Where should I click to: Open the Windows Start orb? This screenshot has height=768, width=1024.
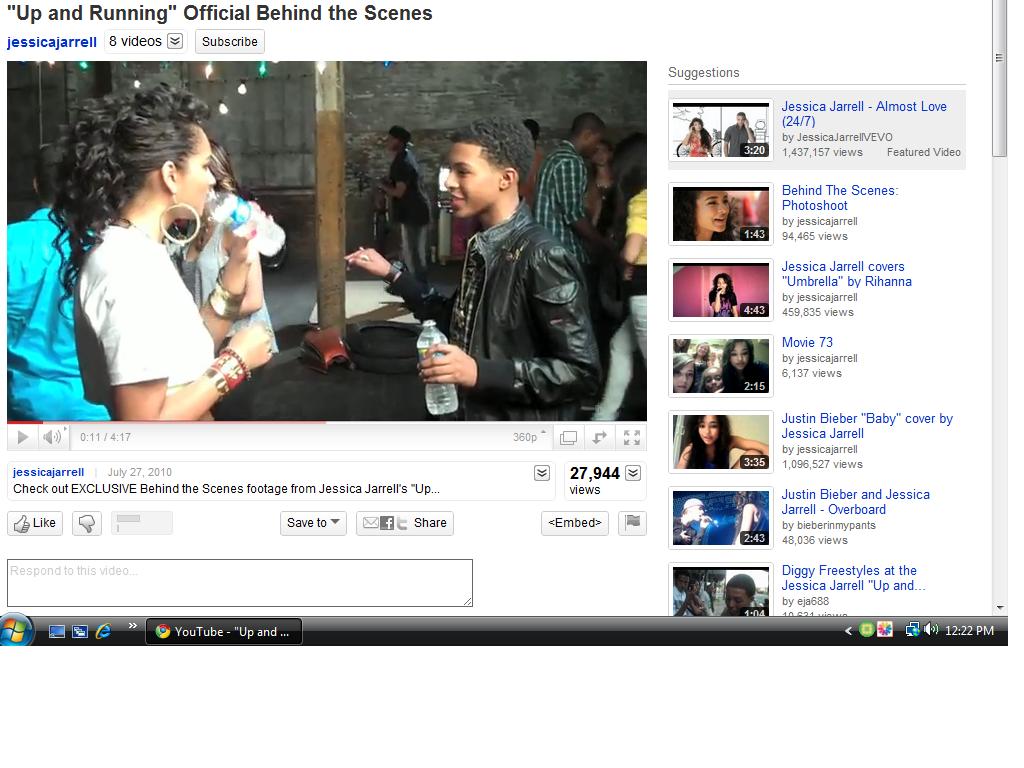point(16,630)
